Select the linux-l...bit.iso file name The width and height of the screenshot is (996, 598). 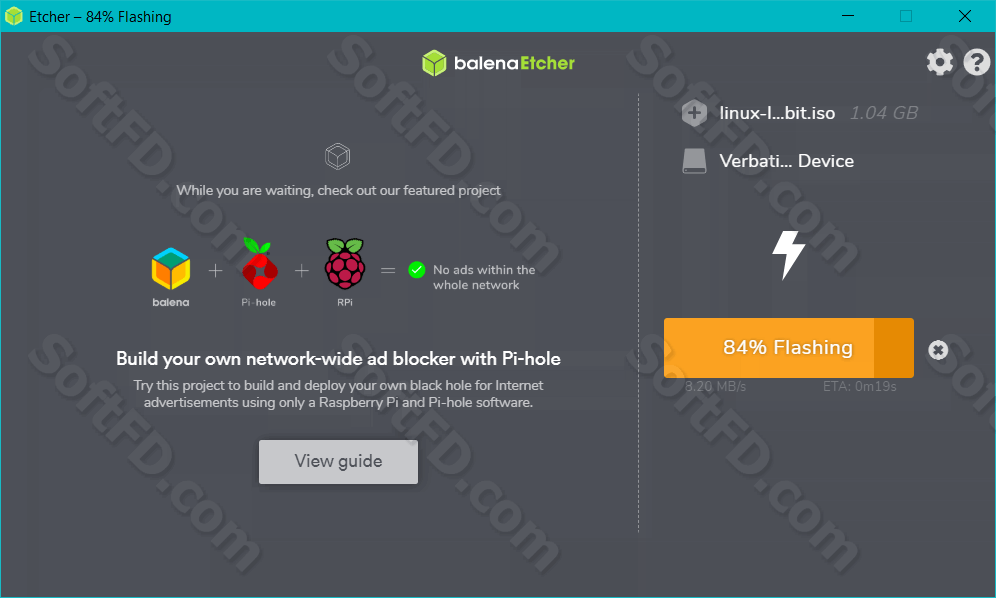(777, 113)
